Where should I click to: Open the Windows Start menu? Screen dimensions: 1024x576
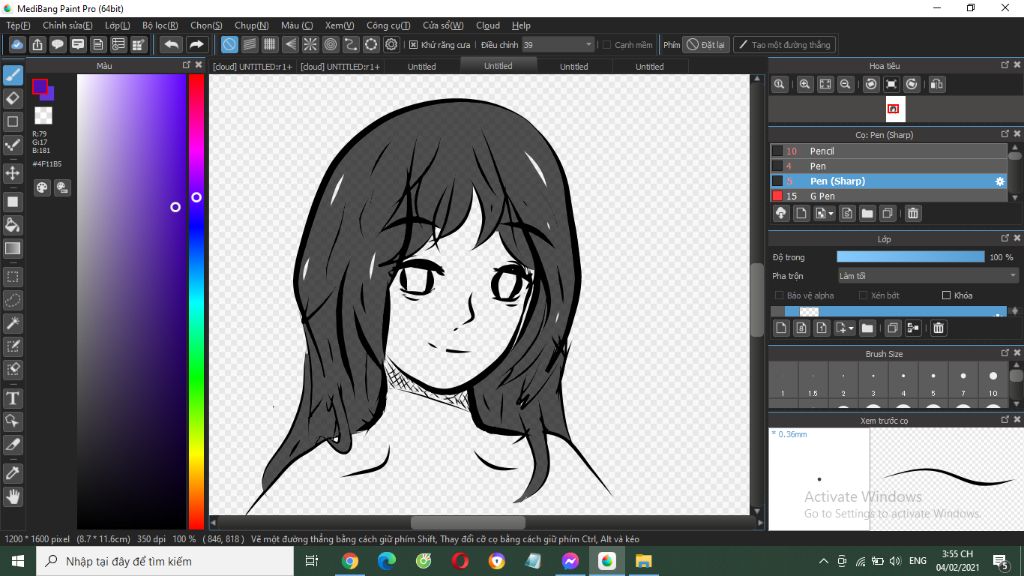click(18, 561)
